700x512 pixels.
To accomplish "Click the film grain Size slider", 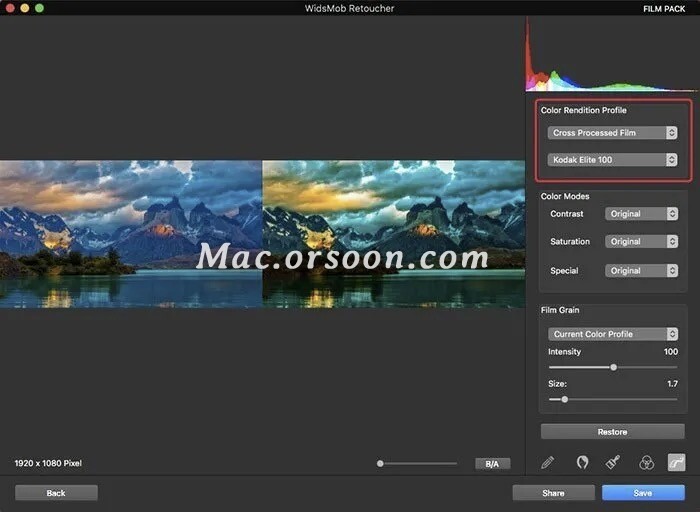I will pos(565,399).
